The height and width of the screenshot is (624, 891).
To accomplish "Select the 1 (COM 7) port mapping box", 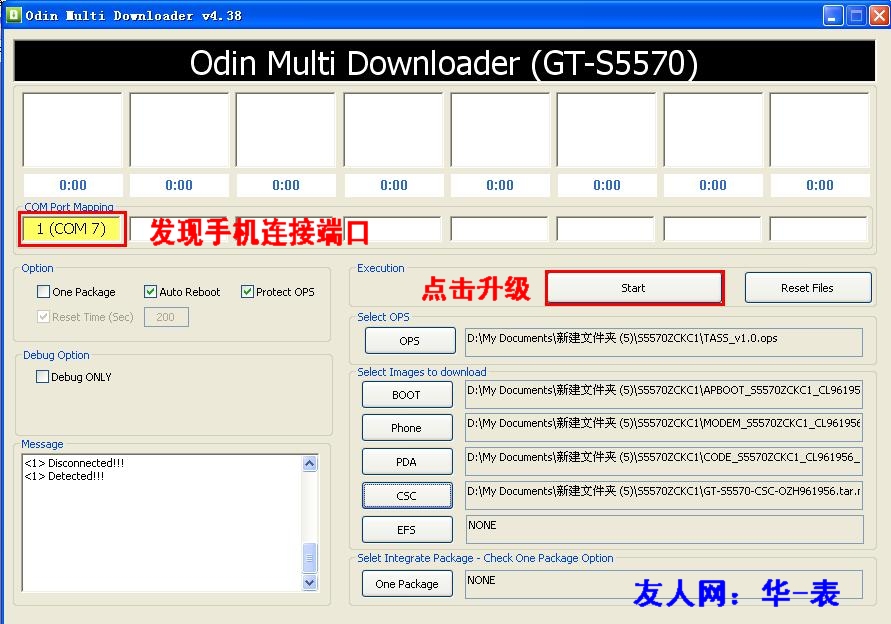I will click(x=72, y=229).
